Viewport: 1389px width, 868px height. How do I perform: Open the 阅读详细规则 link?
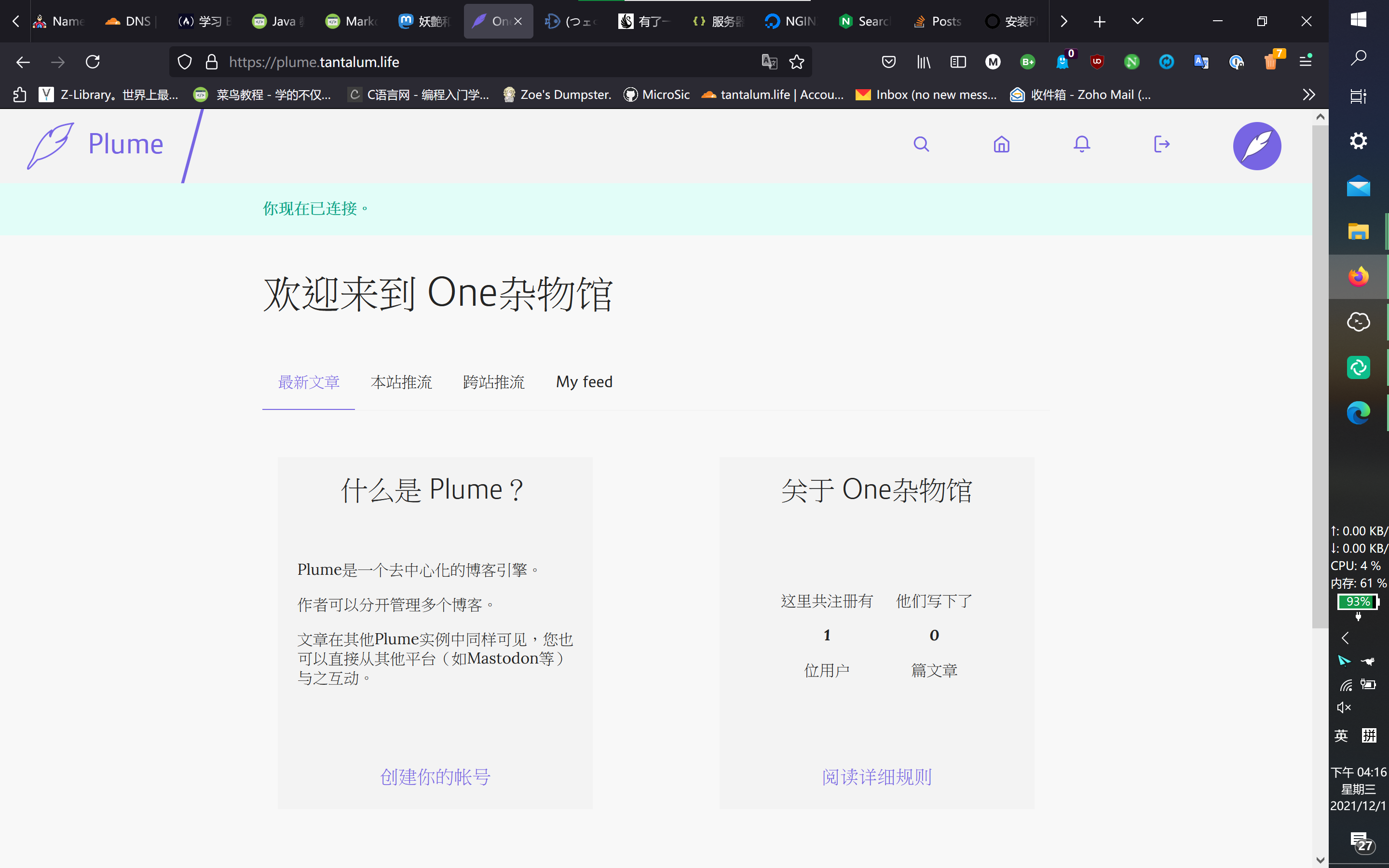877,777
